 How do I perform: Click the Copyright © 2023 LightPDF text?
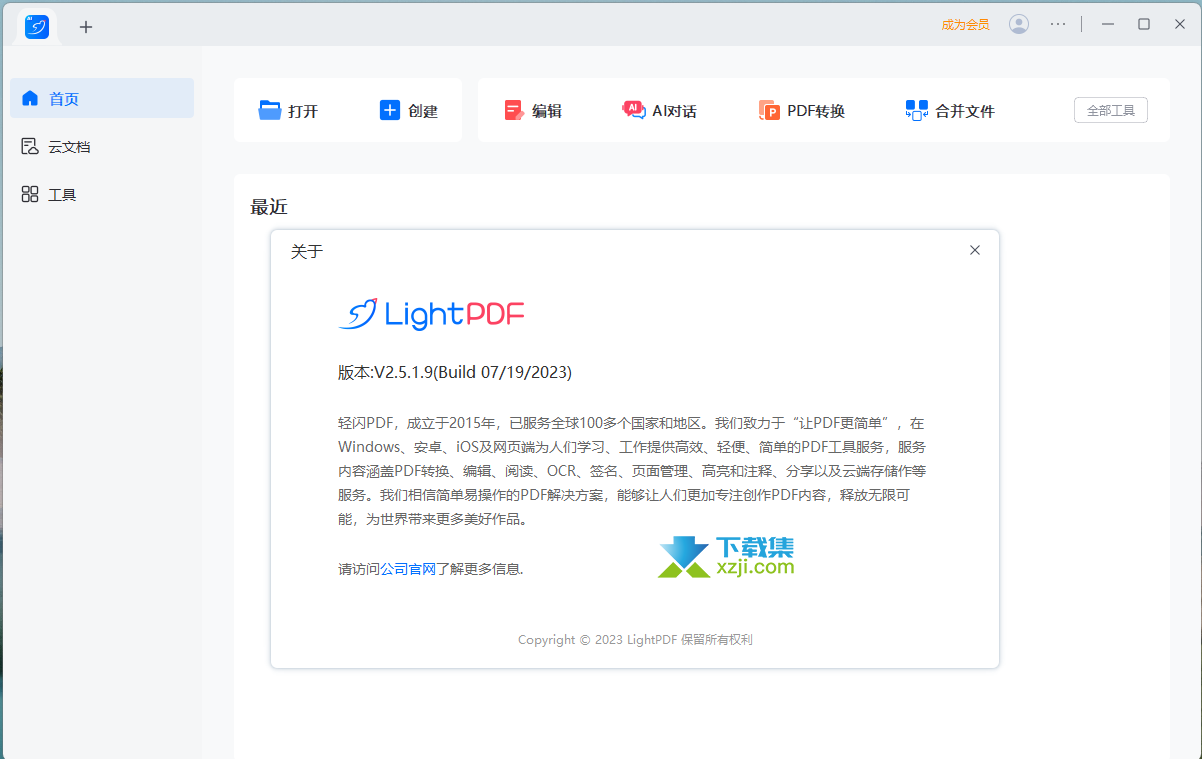635,639
